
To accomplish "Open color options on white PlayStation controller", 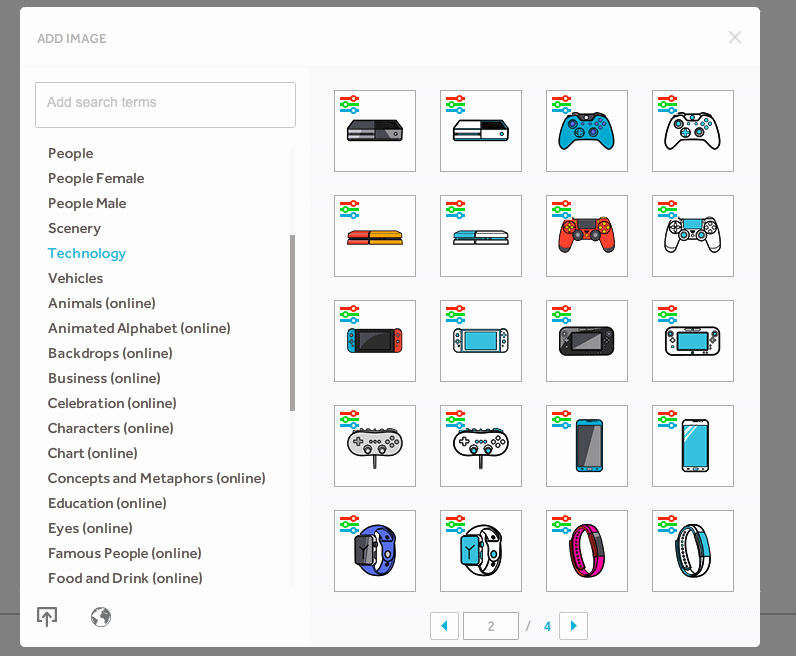I will point(668,209).
